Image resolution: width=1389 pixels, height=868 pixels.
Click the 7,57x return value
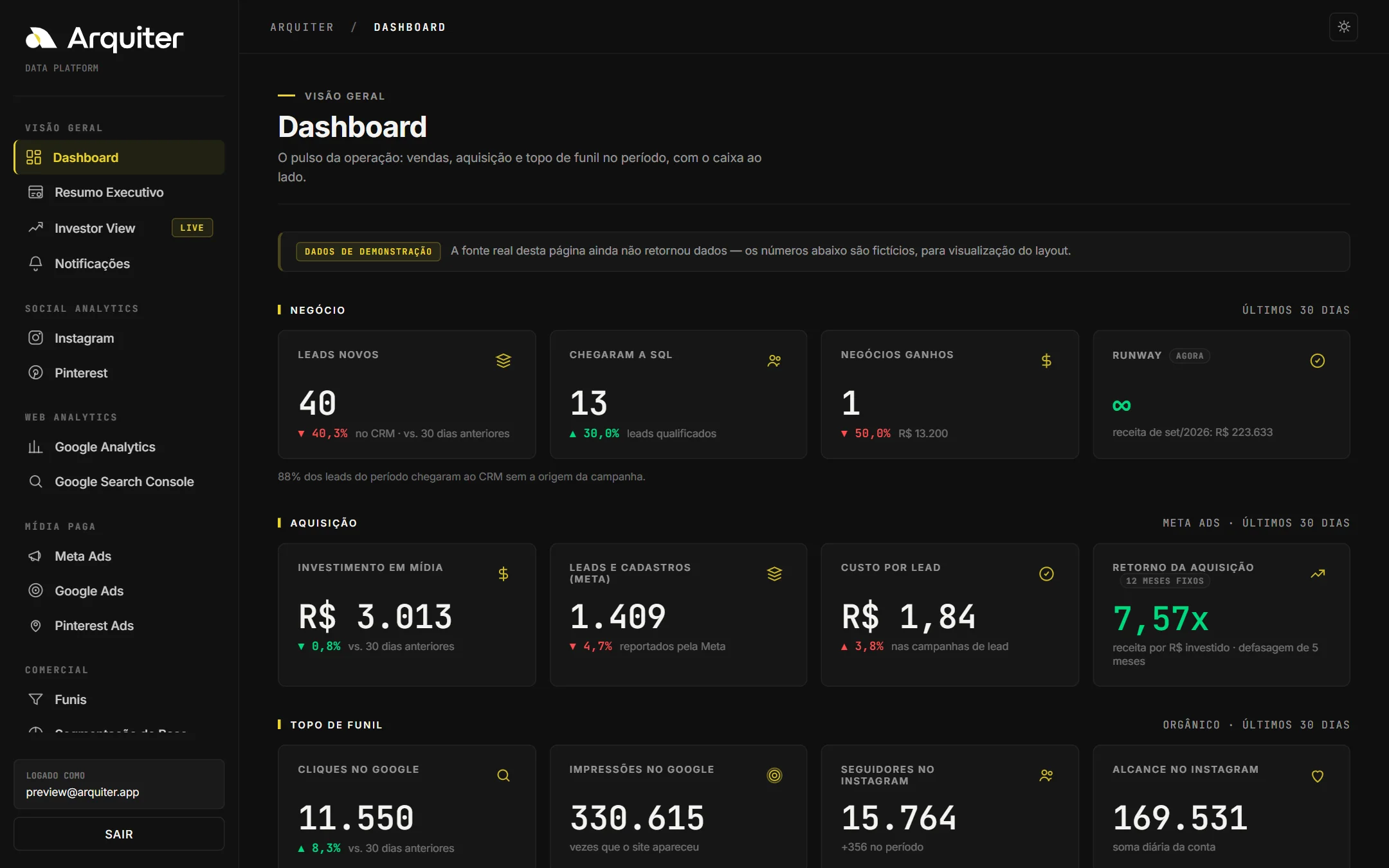1161,619
